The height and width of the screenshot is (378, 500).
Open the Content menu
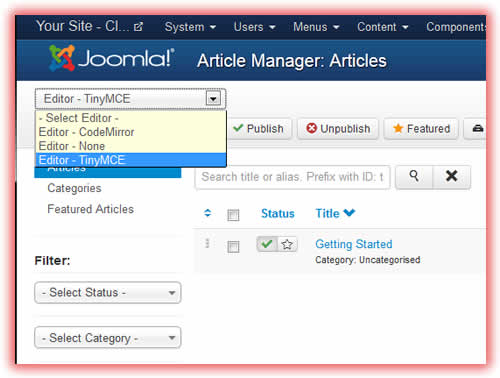pos(383,27)
